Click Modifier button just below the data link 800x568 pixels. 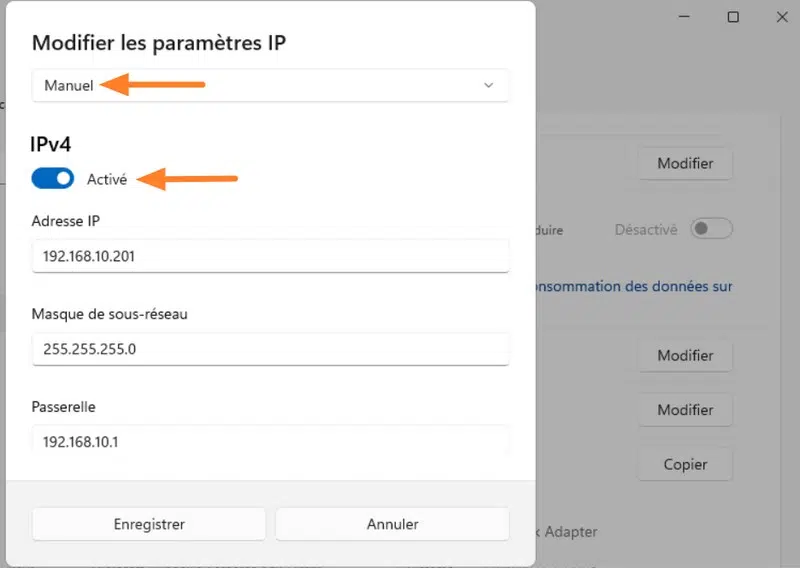coord(685,355)
